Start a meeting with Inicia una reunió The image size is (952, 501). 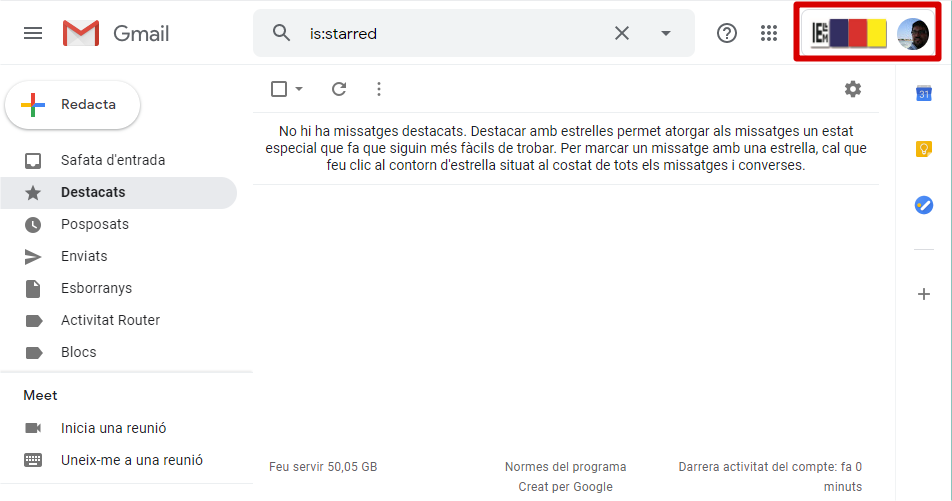click(113, 428)
